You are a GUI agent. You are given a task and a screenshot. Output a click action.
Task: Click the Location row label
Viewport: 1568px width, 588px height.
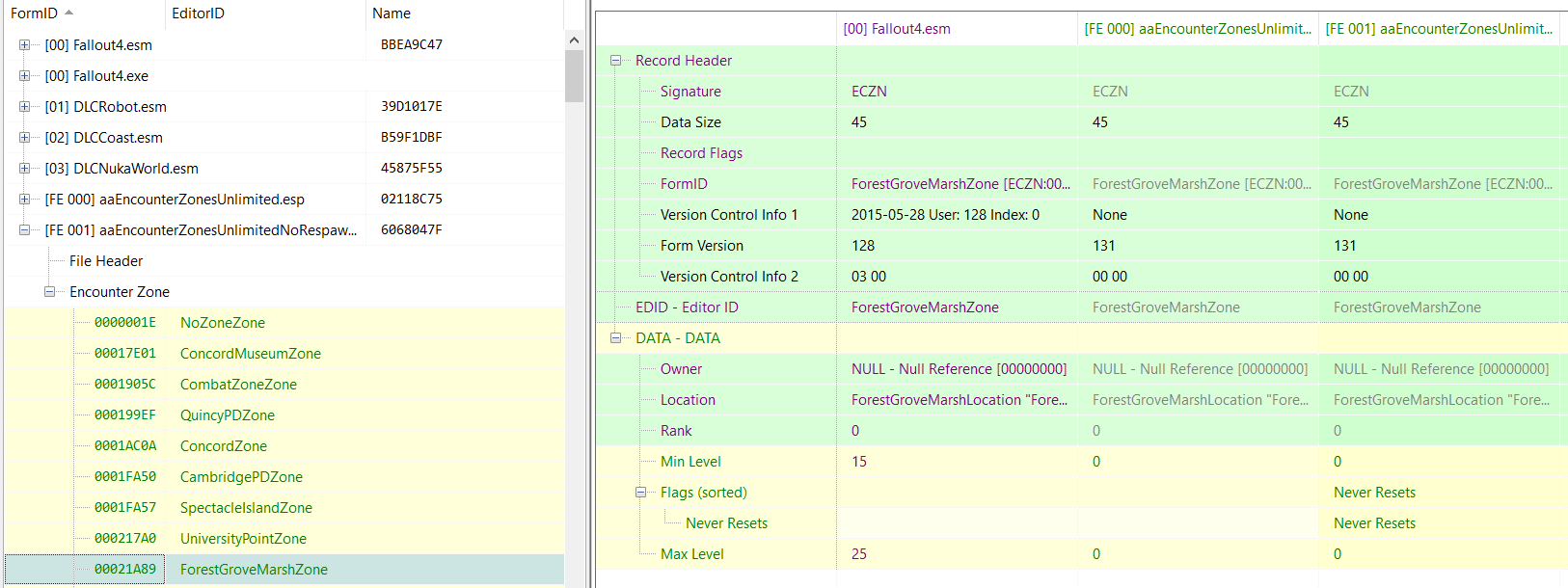(688, 400)
